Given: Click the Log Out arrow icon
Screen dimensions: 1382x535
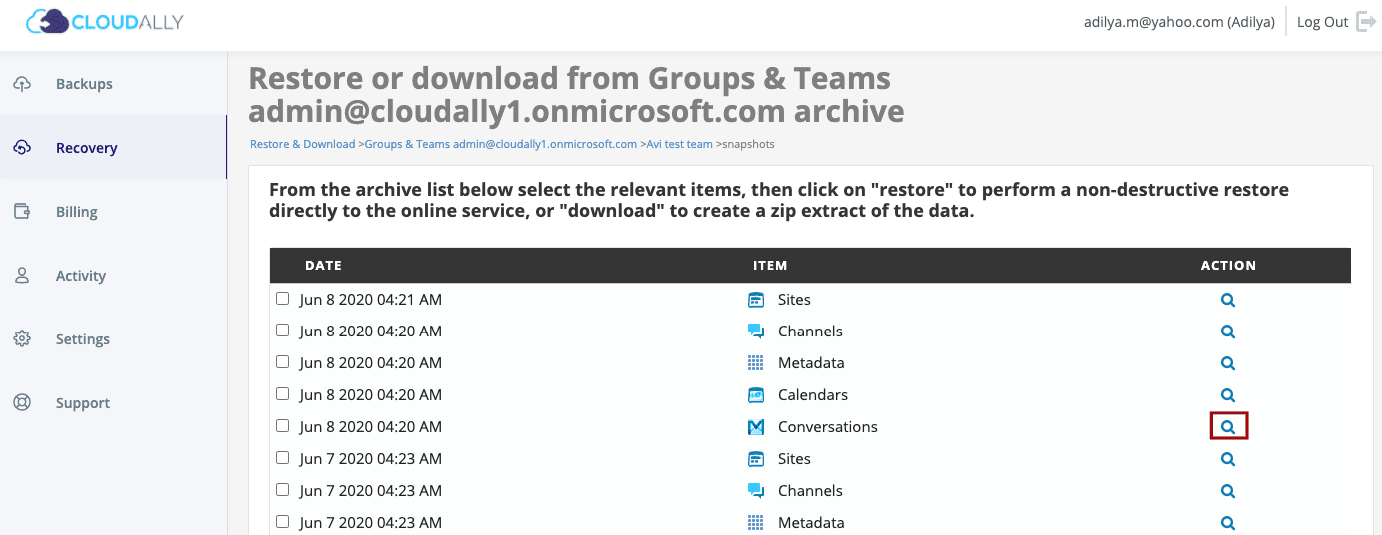Looking at the screenshot, I should [1366, 22].
